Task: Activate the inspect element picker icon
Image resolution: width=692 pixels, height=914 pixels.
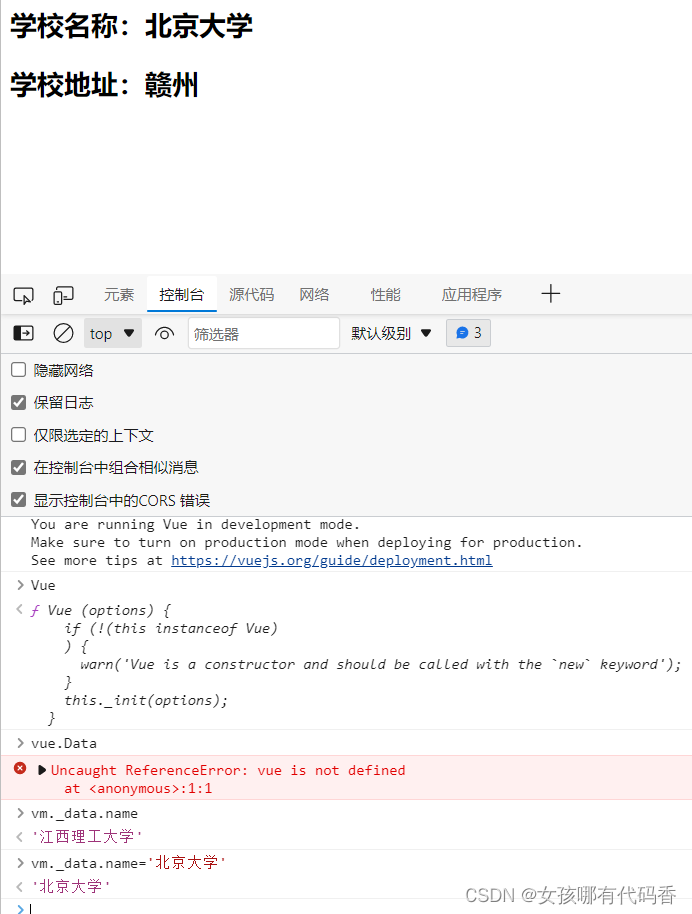Action: pos(23,296)
